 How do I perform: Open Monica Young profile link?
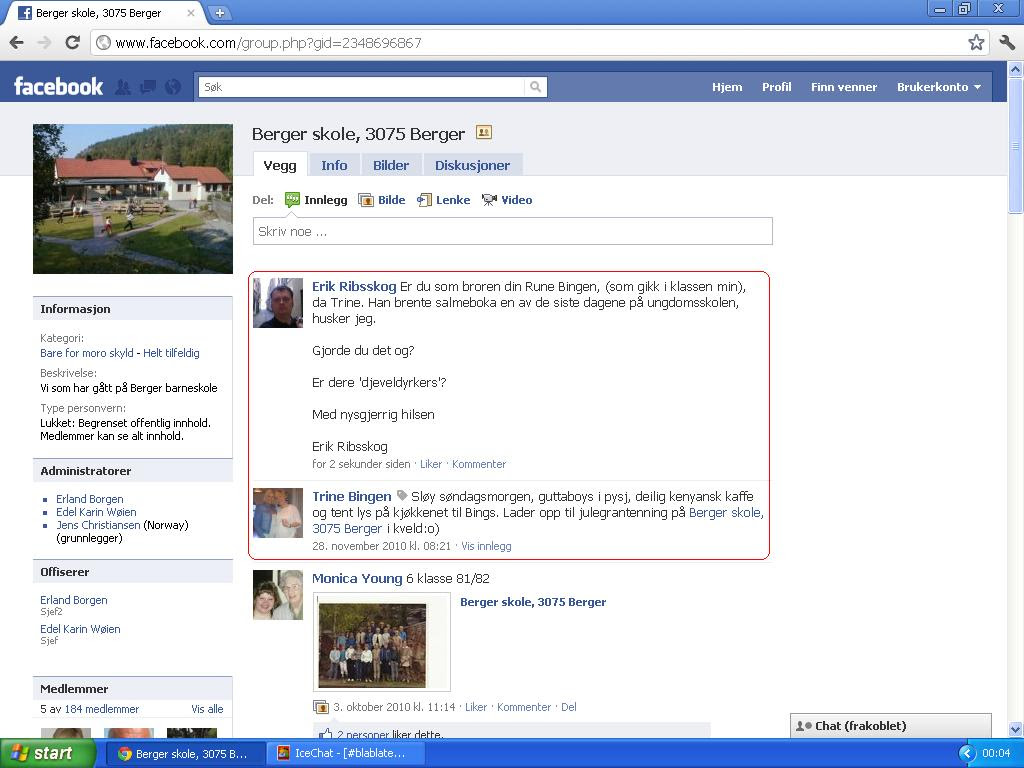[357, 579]
